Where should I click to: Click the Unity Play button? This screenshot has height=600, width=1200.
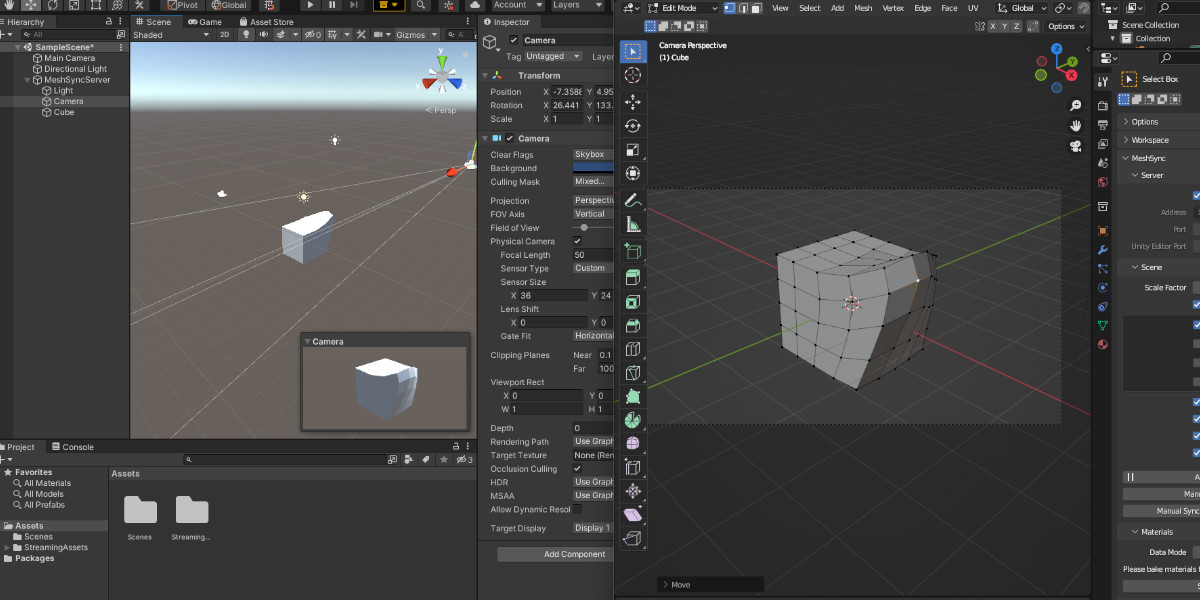[310, 5]
